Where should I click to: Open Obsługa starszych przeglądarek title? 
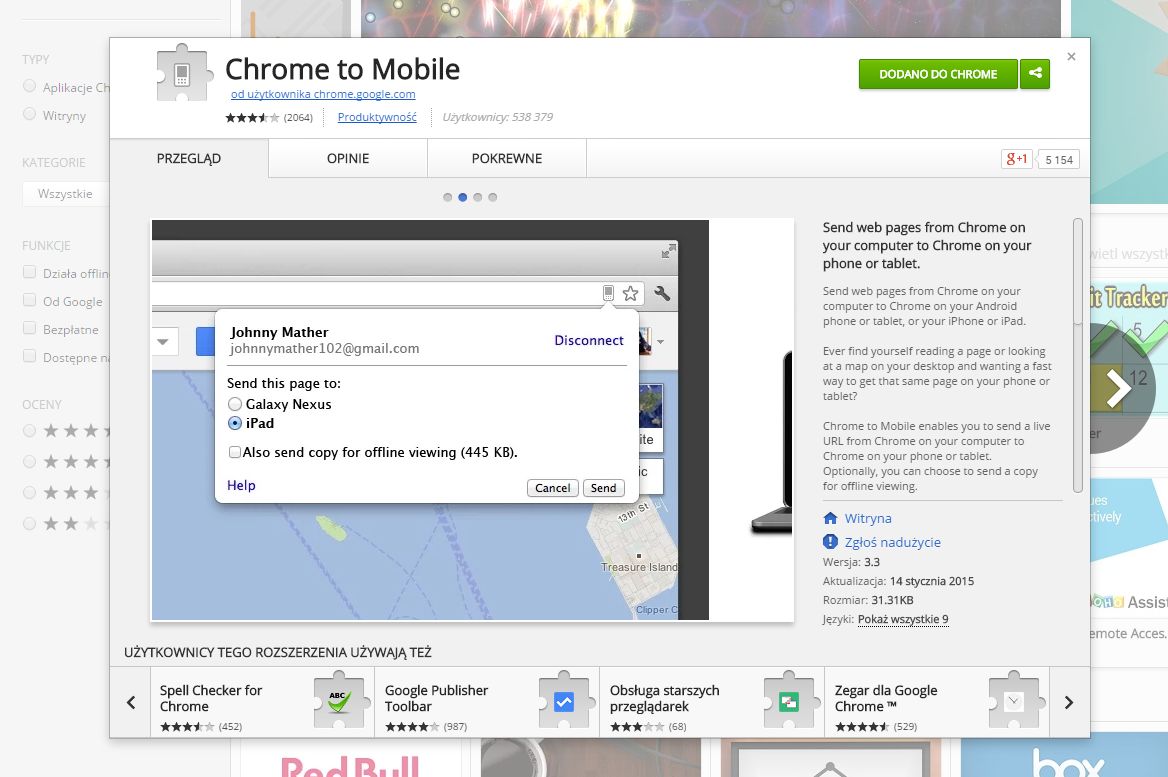point(664,698)
